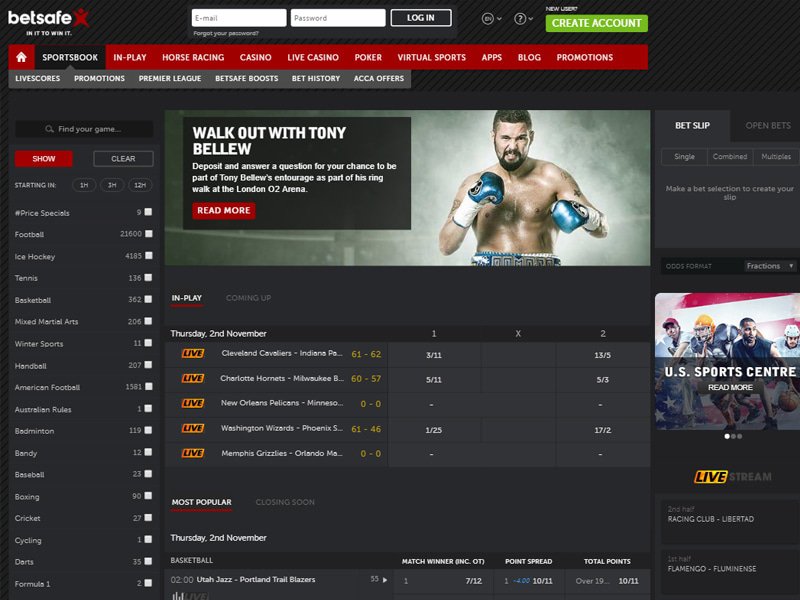Image resolution: width=800 pixels, height=600 pixels.
Task: Open the Livescores submenu link
Action: [x=38, y=79]
